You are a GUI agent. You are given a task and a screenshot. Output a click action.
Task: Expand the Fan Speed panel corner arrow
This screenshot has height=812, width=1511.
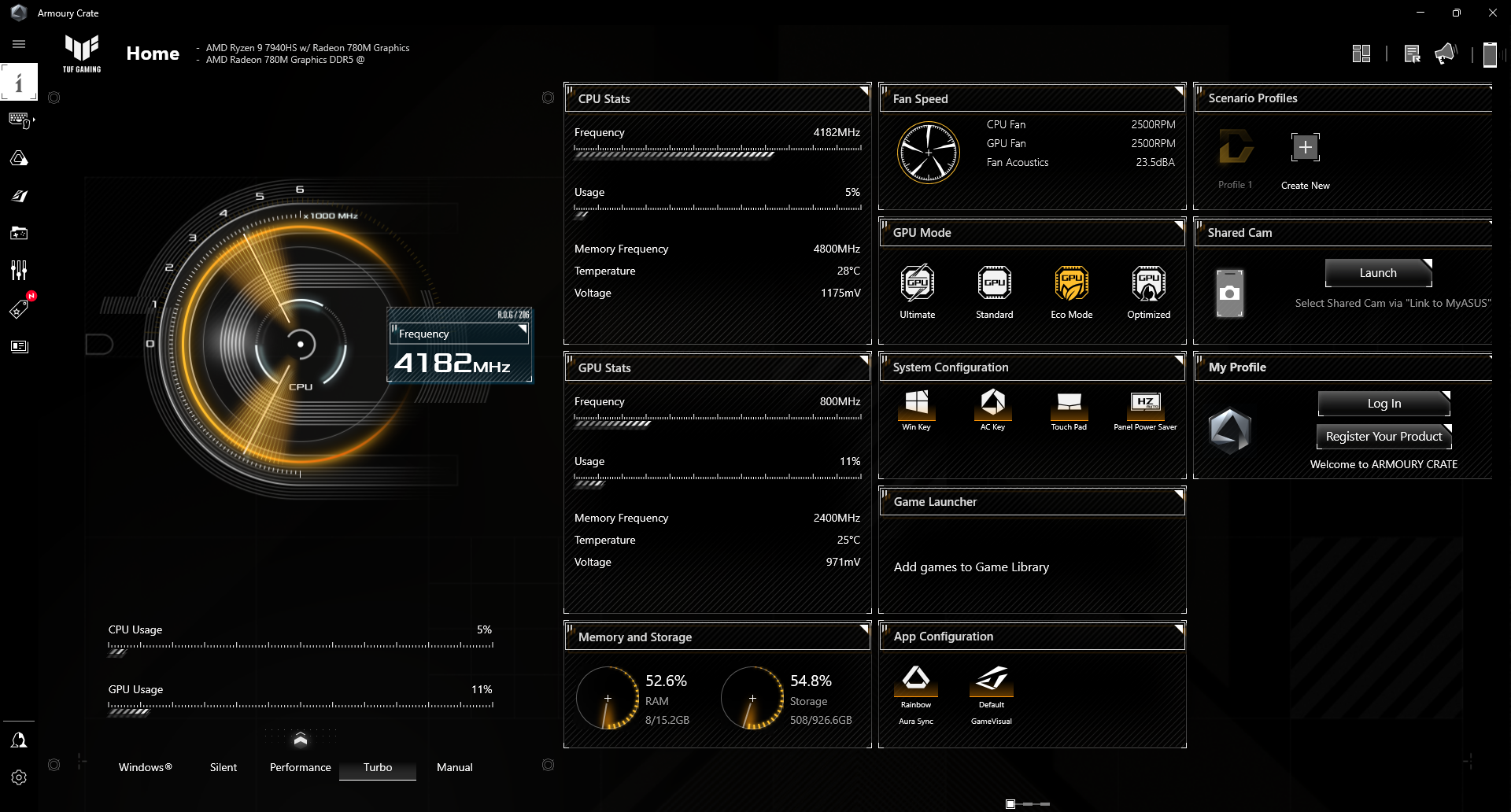click(1179, 90)
